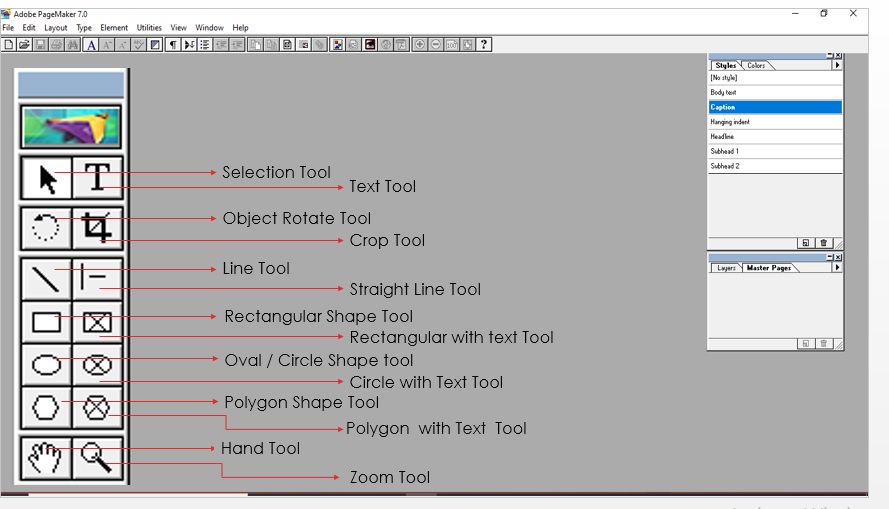Click the Print toolbar icon
Image resolution: width=889 pixels, height=509 pixels.
pyautogui.click(x=56, y=45)
